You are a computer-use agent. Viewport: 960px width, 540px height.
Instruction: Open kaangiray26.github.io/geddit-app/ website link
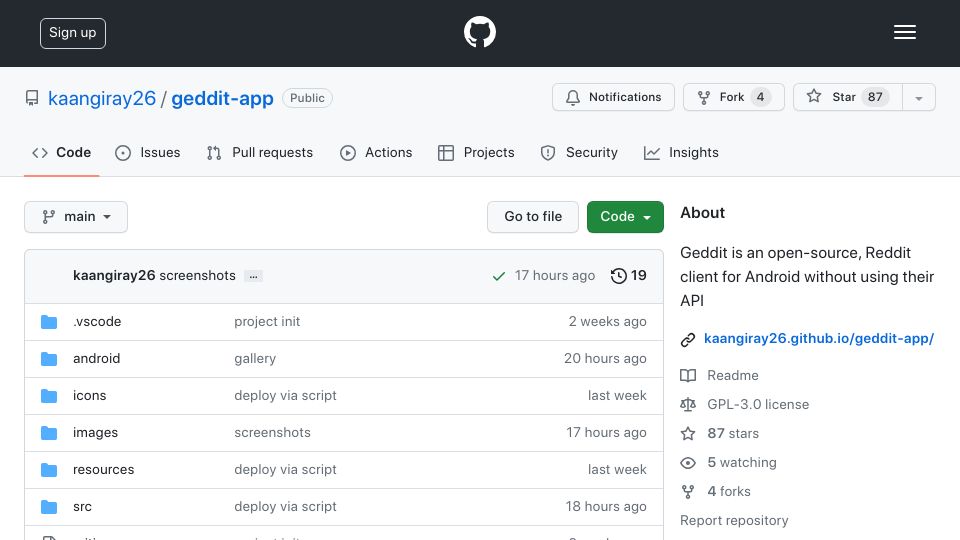tap(819, 339)
